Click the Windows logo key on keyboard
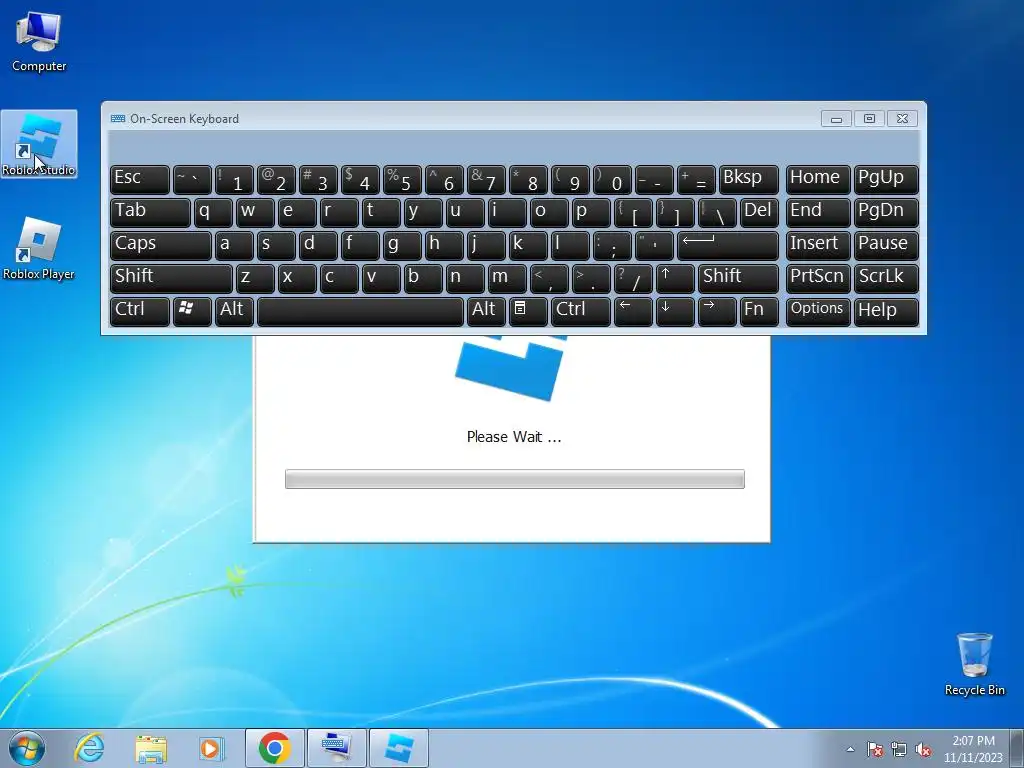The image size is (1024, 768). 191,310
